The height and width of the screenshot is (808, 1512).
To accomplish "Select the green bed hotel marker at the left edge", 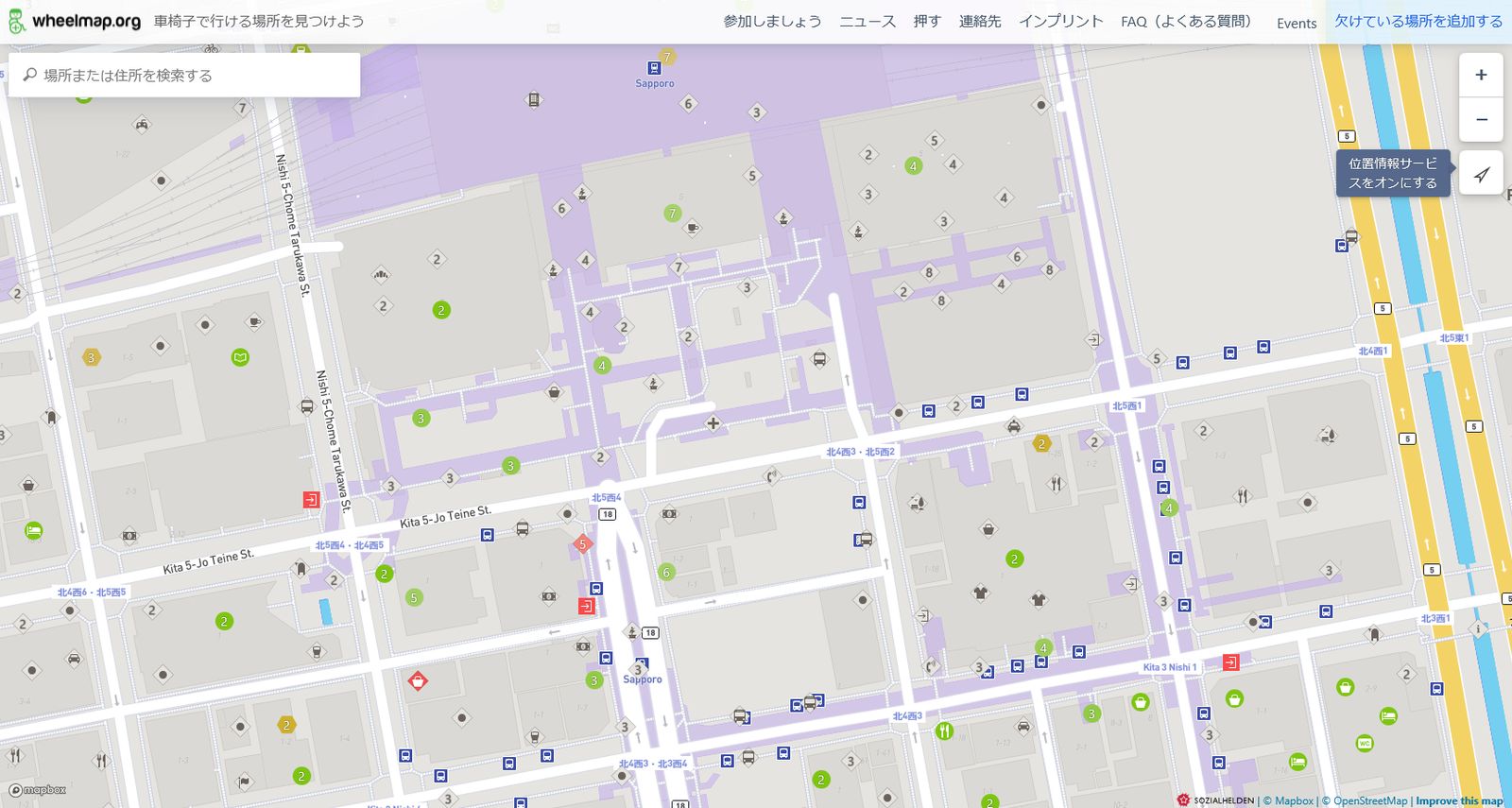I will tap(33, 530).
